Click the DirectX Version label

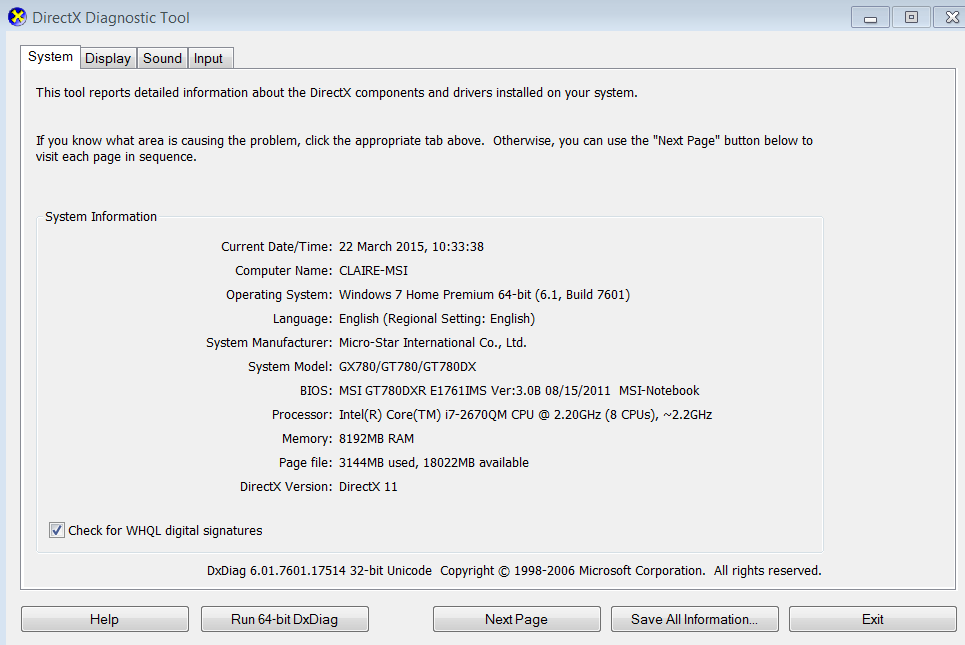pyautogui.click(x=286, y=487)
